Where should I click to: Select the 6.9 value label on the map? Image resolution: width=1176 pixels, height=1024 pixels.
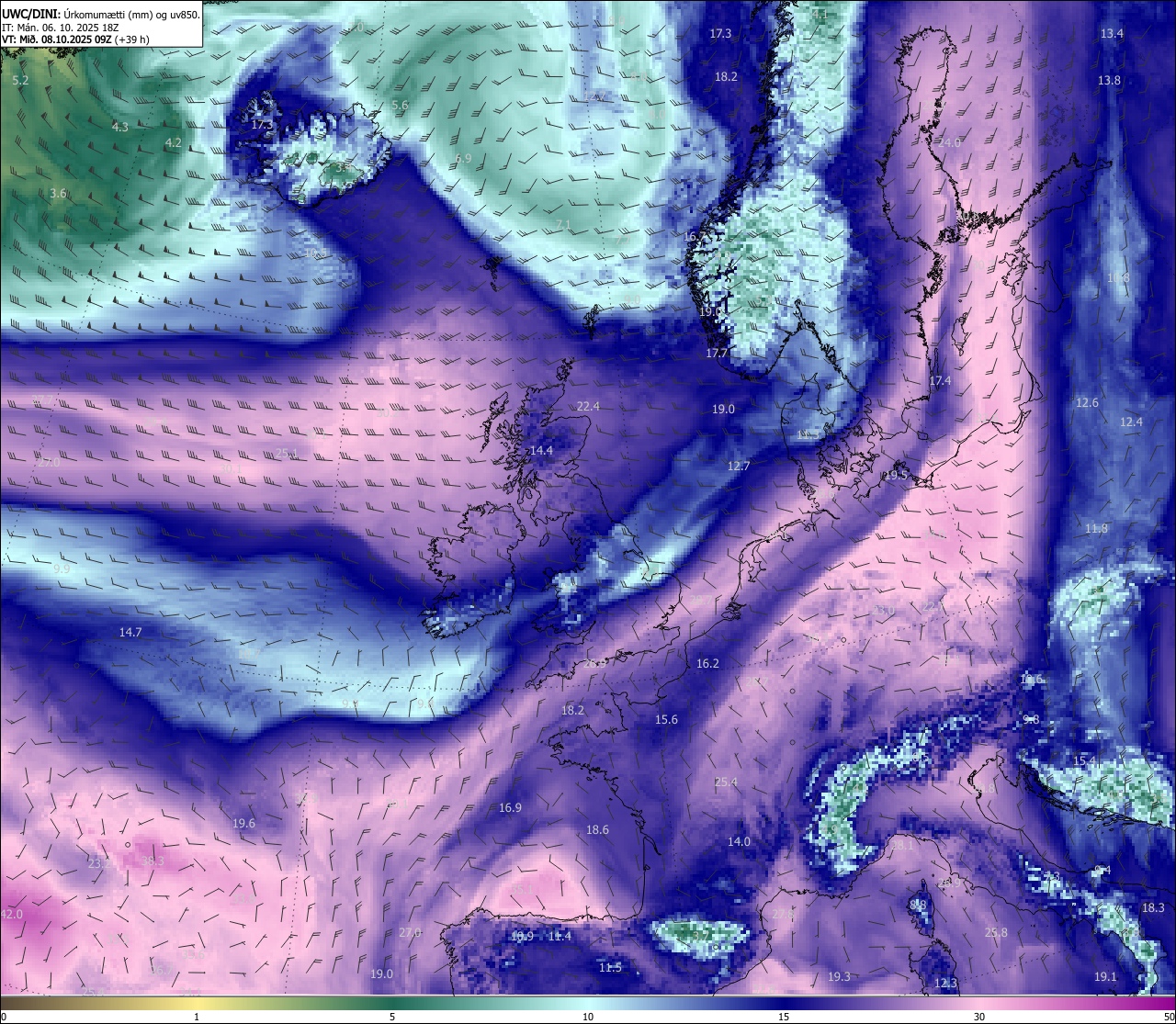[463, 158]
